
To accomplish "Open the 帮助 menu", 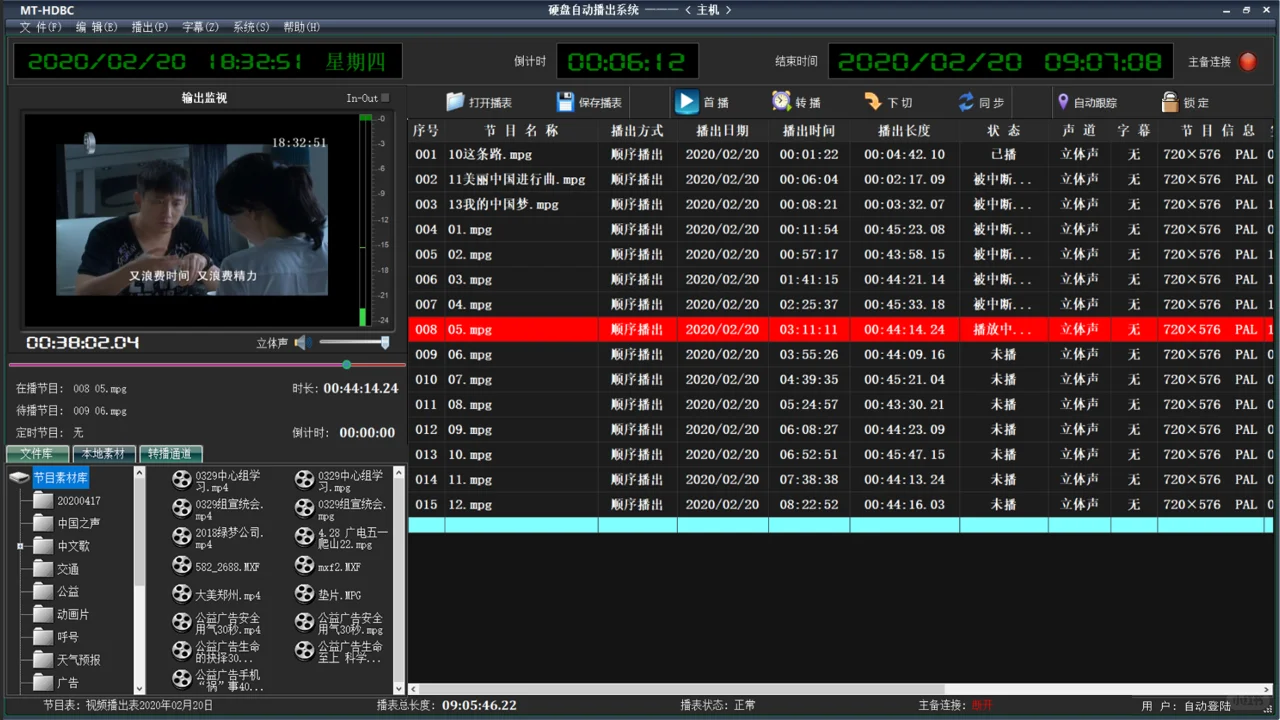I will click(302, 27).
